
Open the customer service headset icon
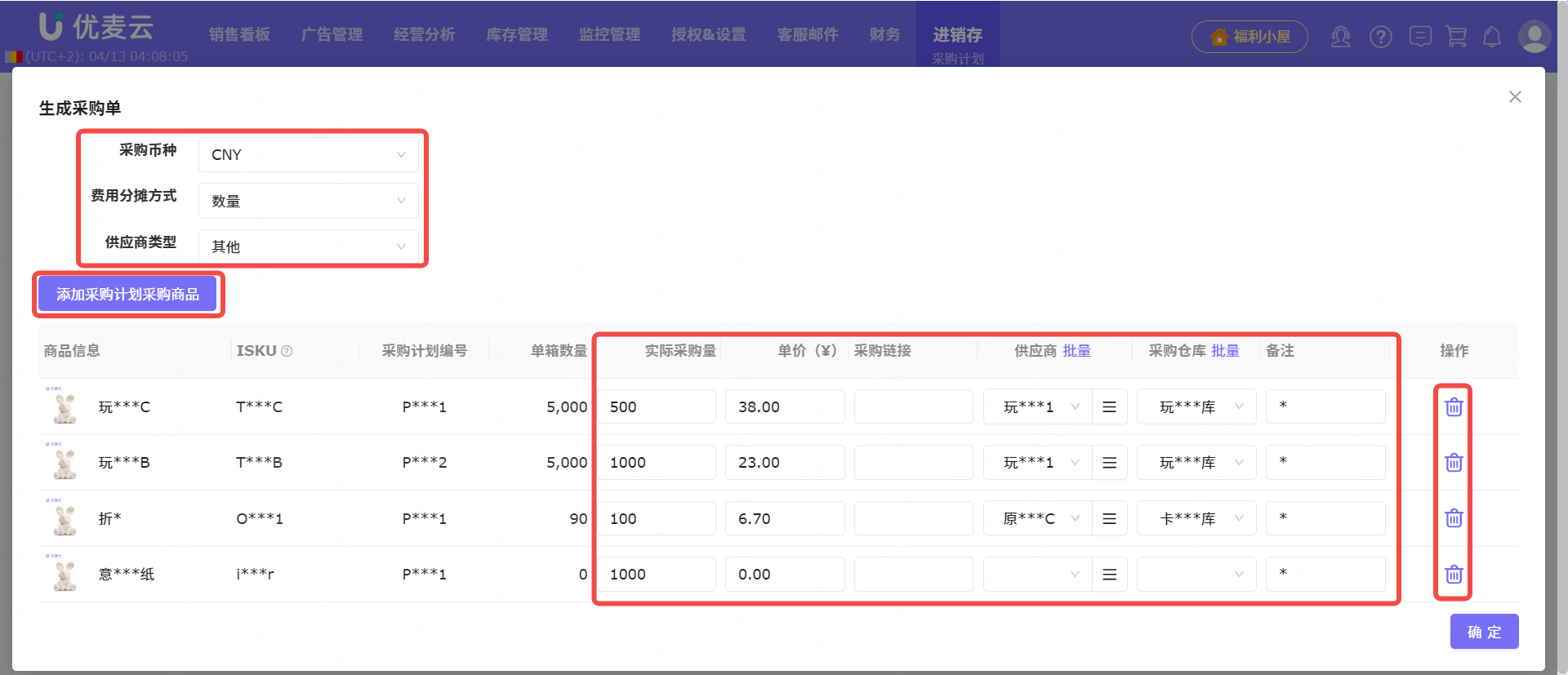1341,37
